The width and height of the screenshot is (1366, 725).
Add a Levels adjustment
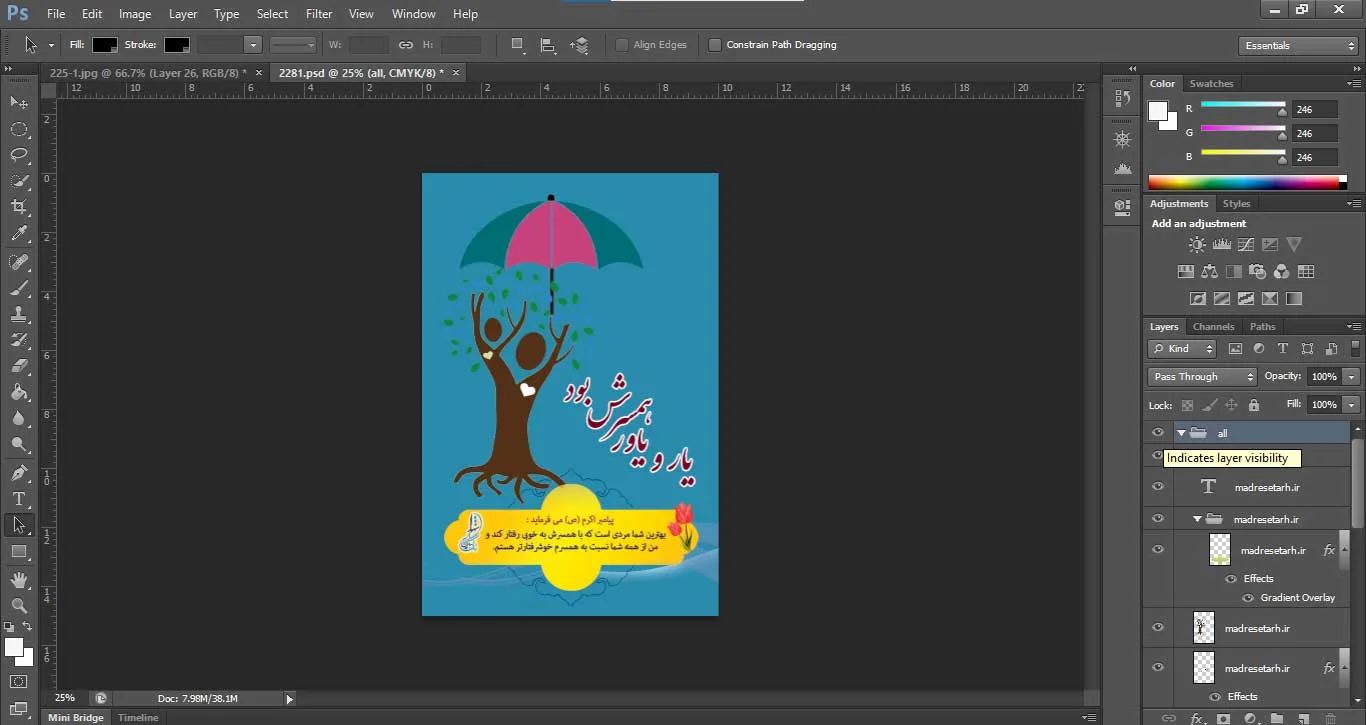[x=1221, y=244]
